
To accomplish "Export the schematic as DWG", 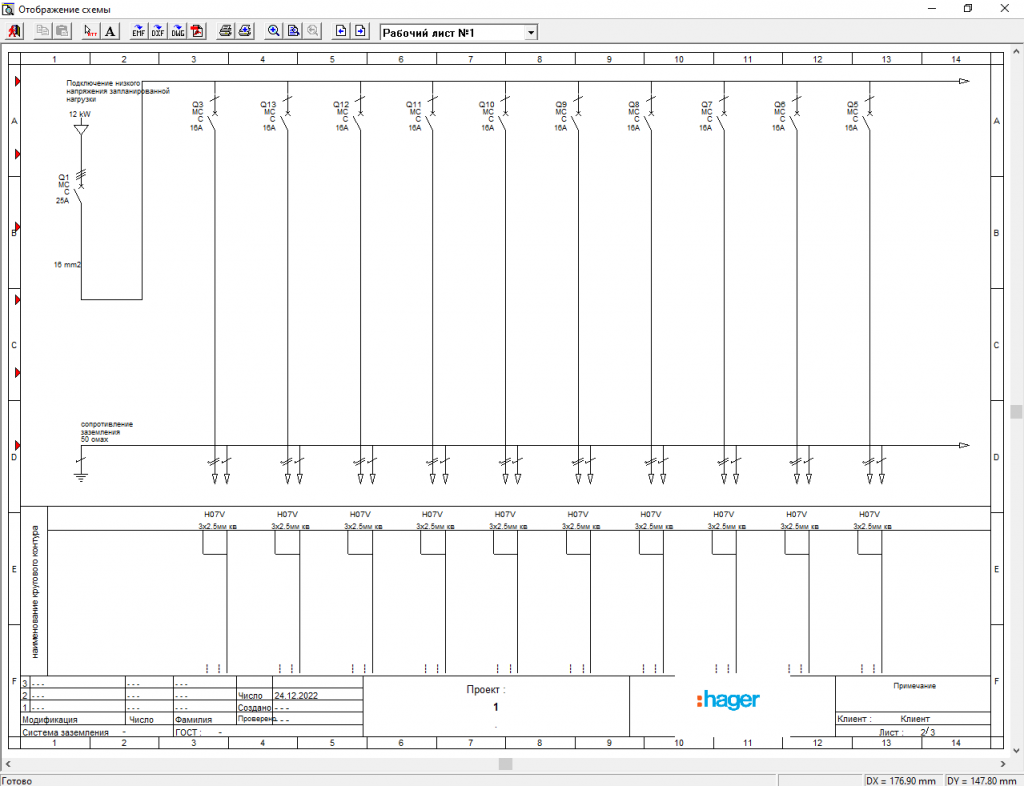I will [x=177, y=32].
